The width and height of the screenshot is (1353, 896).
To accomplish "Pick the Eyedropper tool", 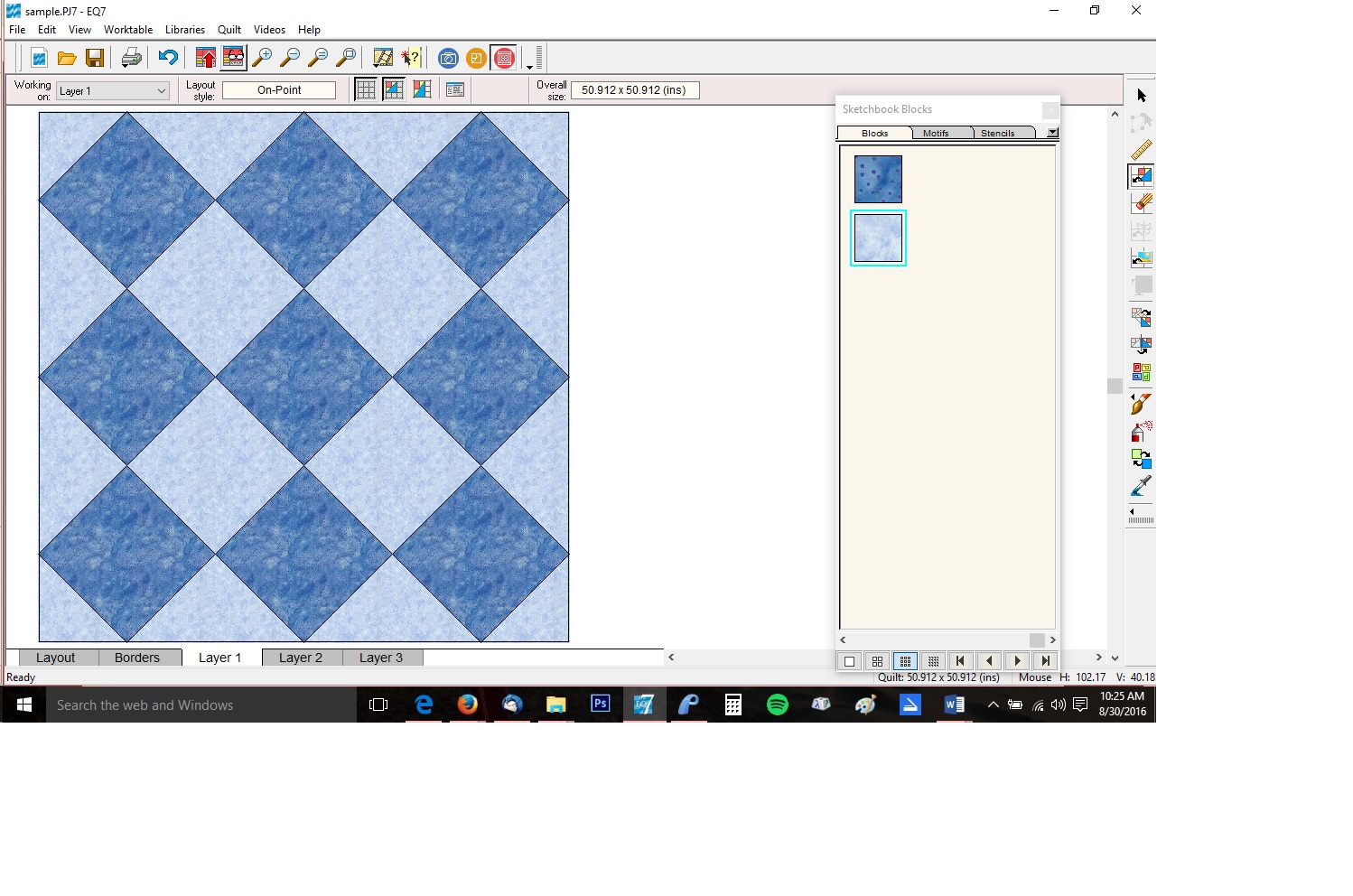I will (x=1141, y=487).
